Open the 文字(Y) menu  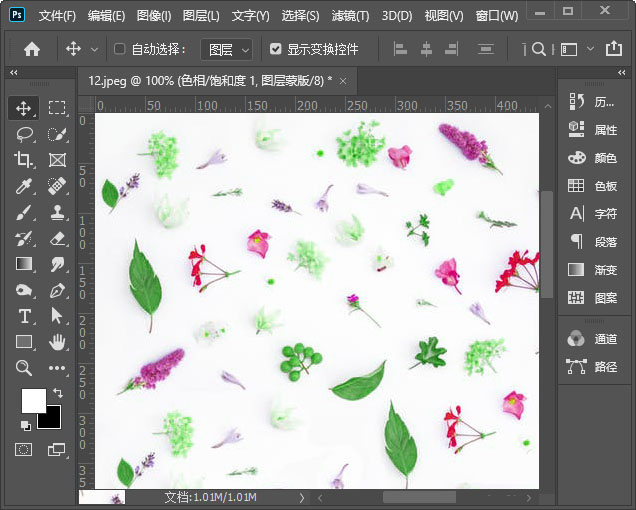pyautogui.click(x=250, y=16)
